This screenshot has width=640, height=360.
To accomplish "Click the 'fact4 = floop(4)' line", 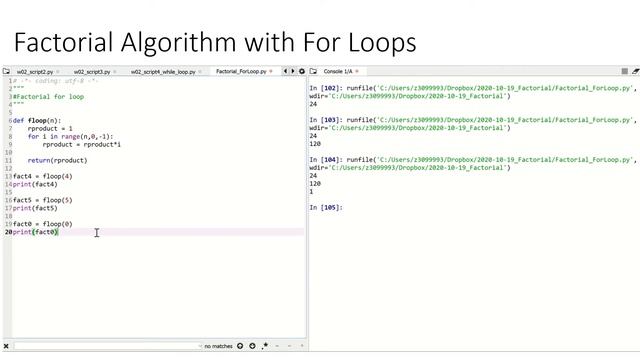I will click(x=43, y=176).
